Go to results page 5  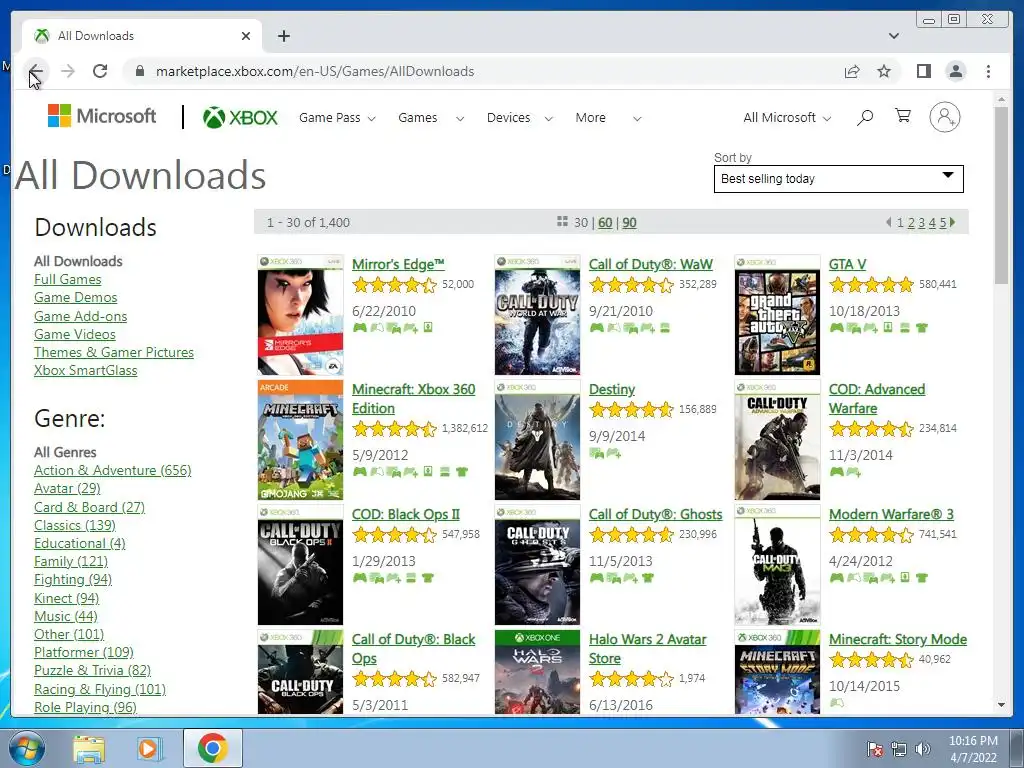click(942, 223)
